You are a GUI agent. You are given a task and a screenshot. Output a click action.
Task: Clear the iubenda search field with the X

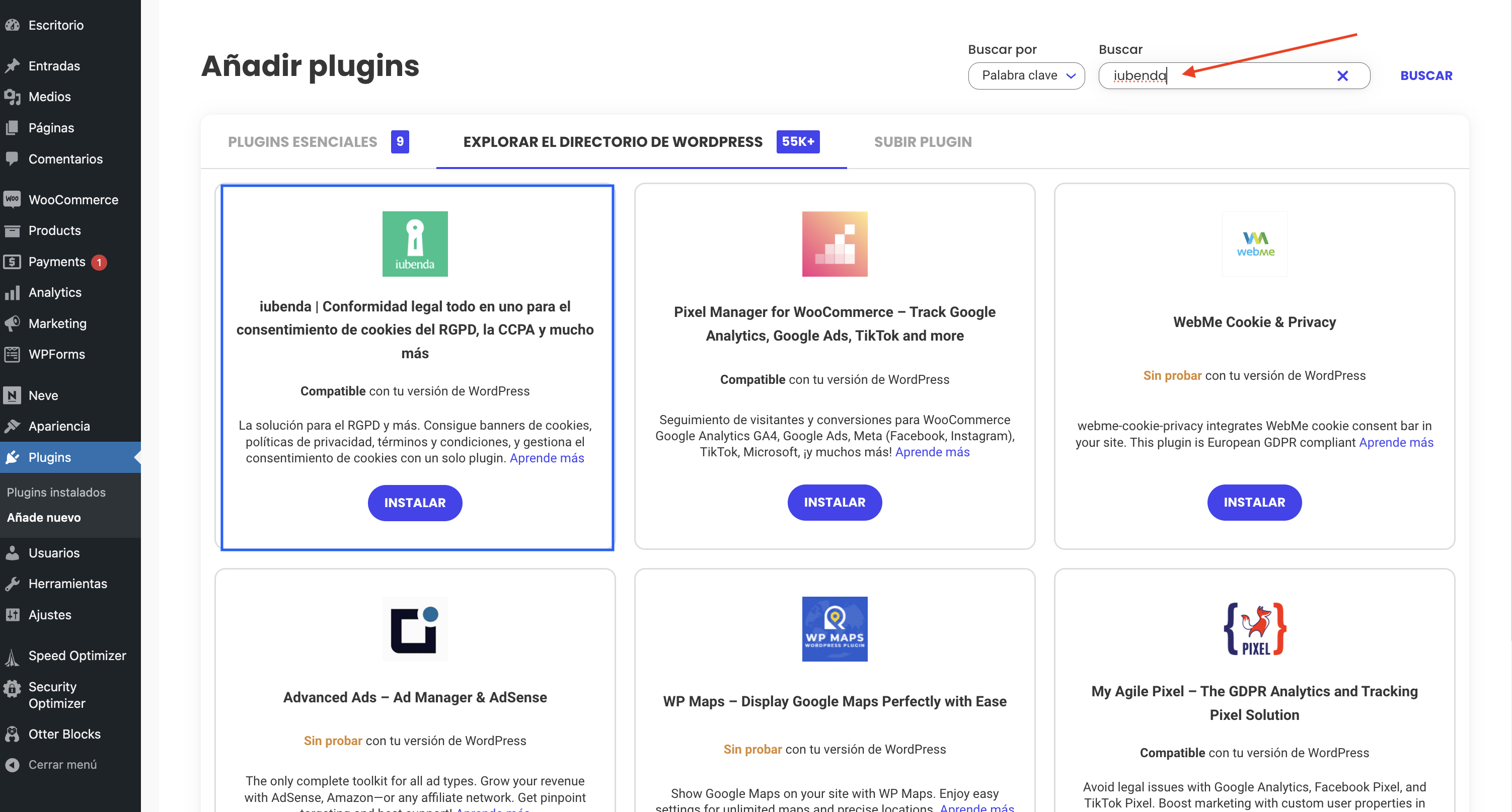1343,75
